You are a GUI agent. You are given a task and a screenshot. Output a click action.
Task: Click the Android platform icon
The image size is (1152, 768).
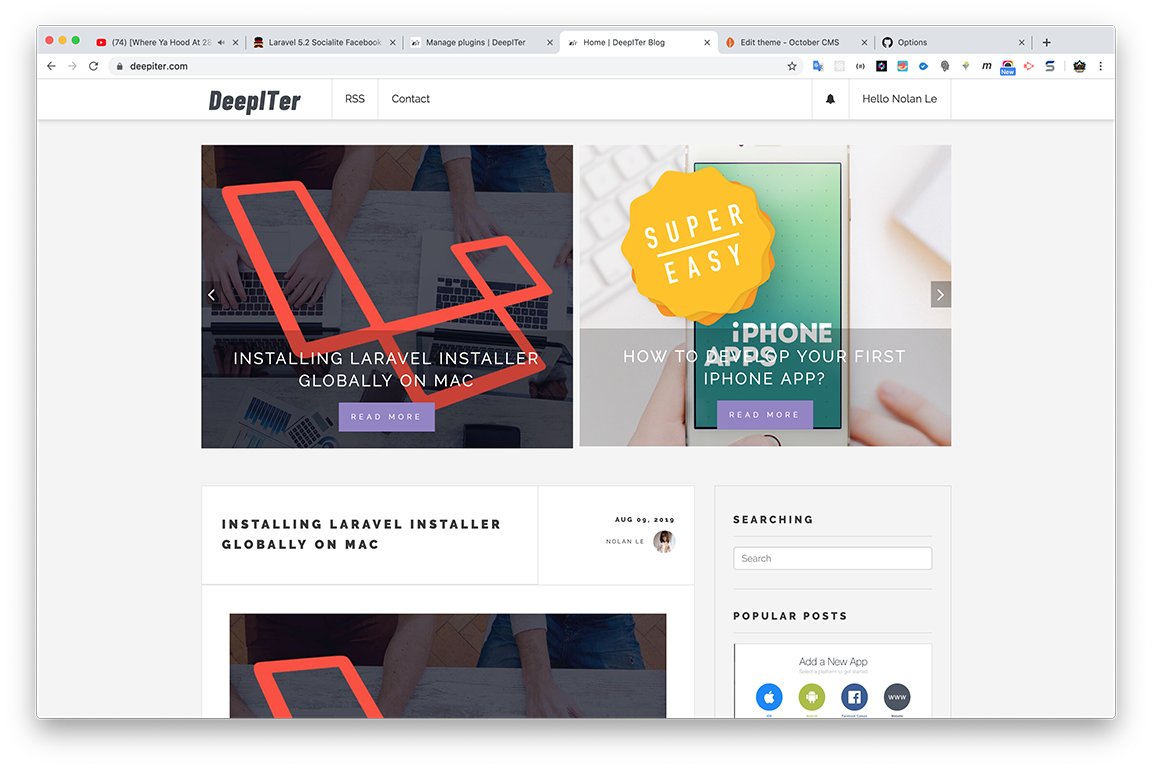coord(812,697)
